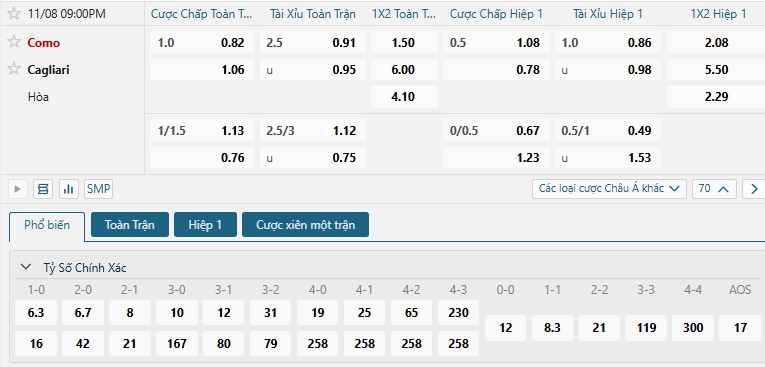Switch to the Toàn Trận tab
Image resolution: width=765 pixels, height=367 pixels.
click(130, 224)
